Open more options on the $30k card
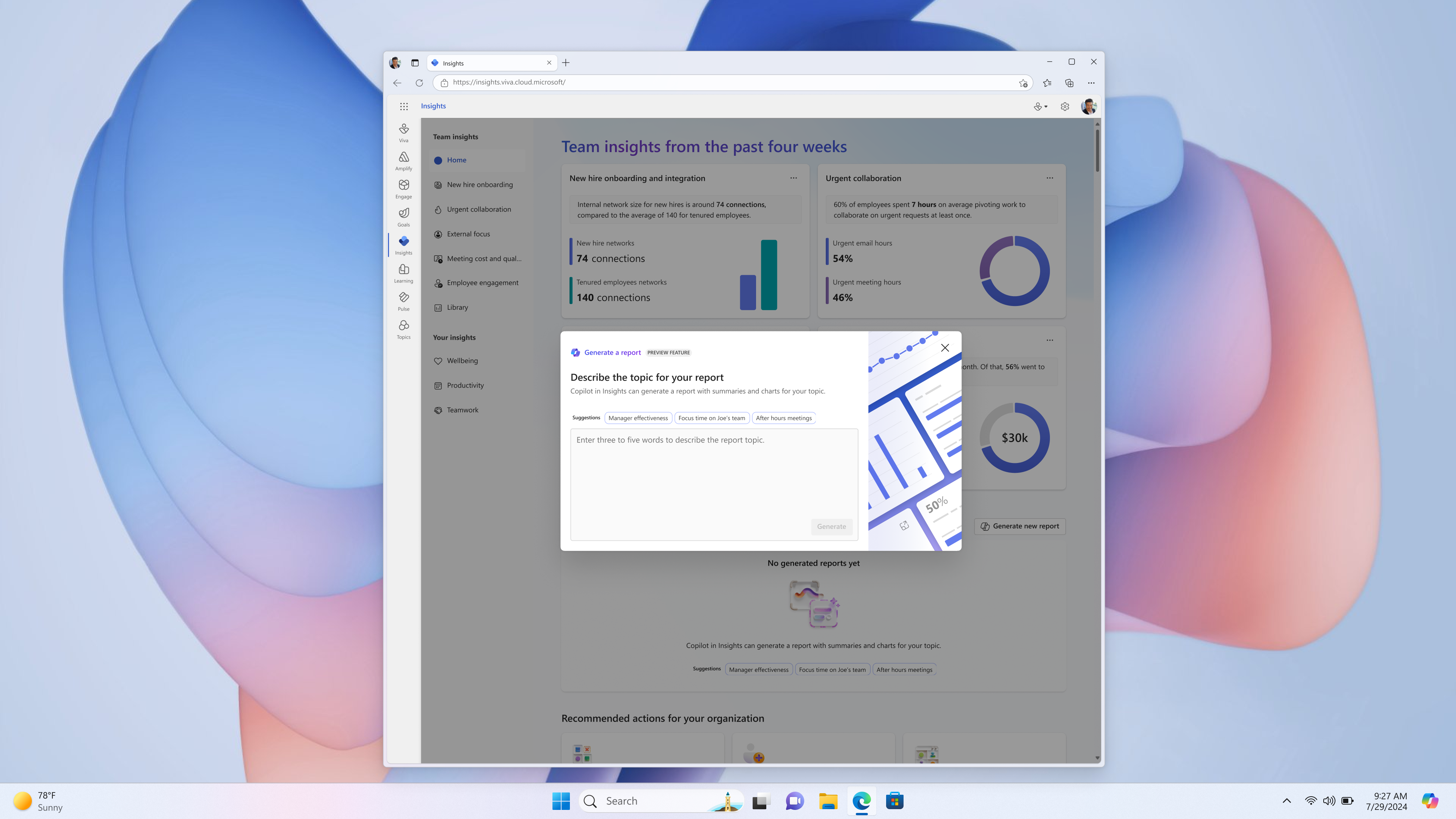The height and width of the screenshot is (819, 1456). (x=1050, y=340)
